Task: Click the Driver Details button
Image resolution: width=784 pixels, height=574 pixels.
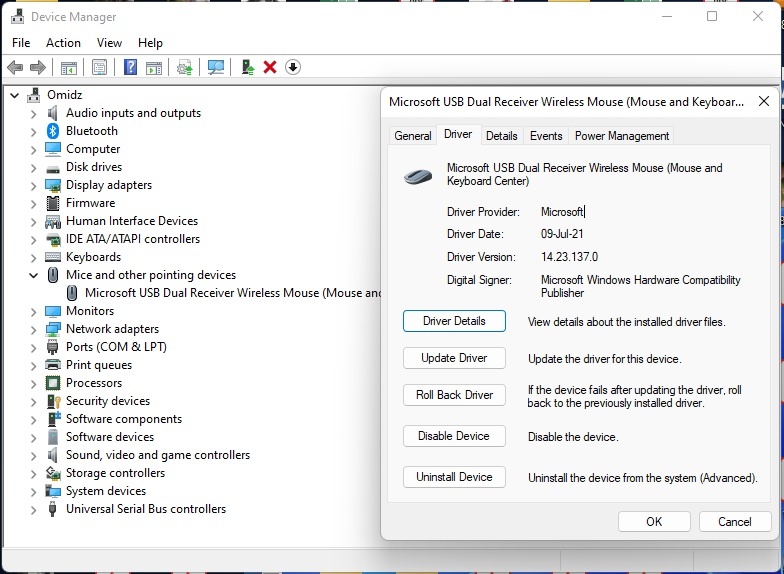Action: pyautogui.click(x=454, y=321)
